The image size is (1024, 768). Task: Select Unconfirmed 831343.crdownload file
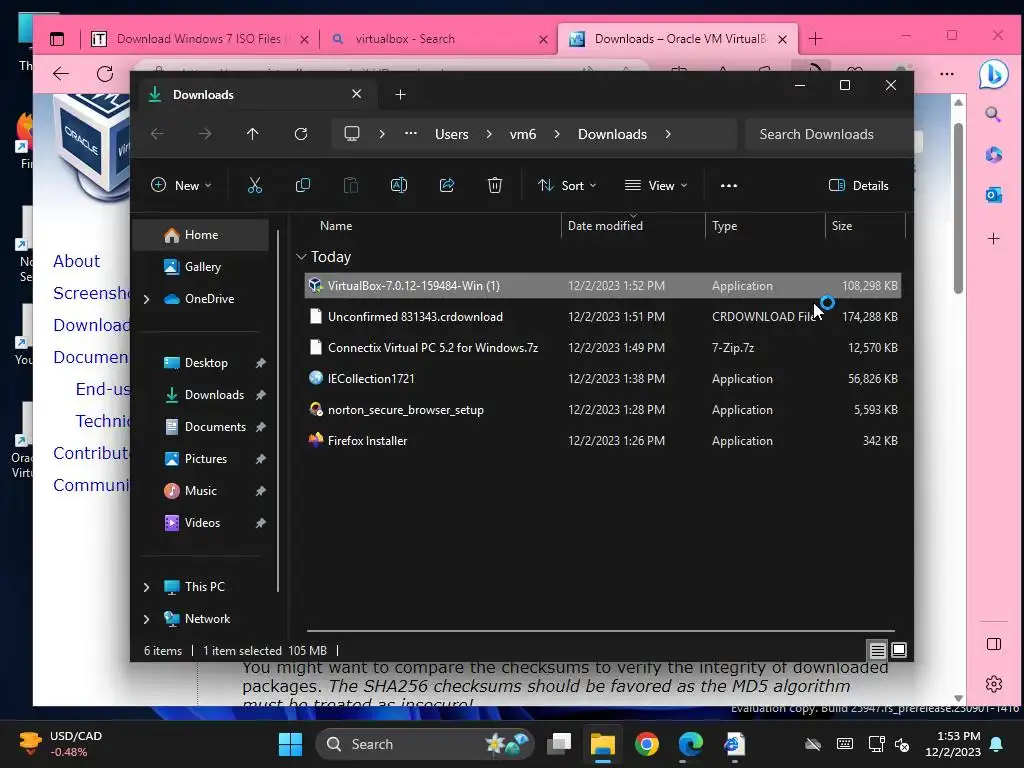[602, 317]
